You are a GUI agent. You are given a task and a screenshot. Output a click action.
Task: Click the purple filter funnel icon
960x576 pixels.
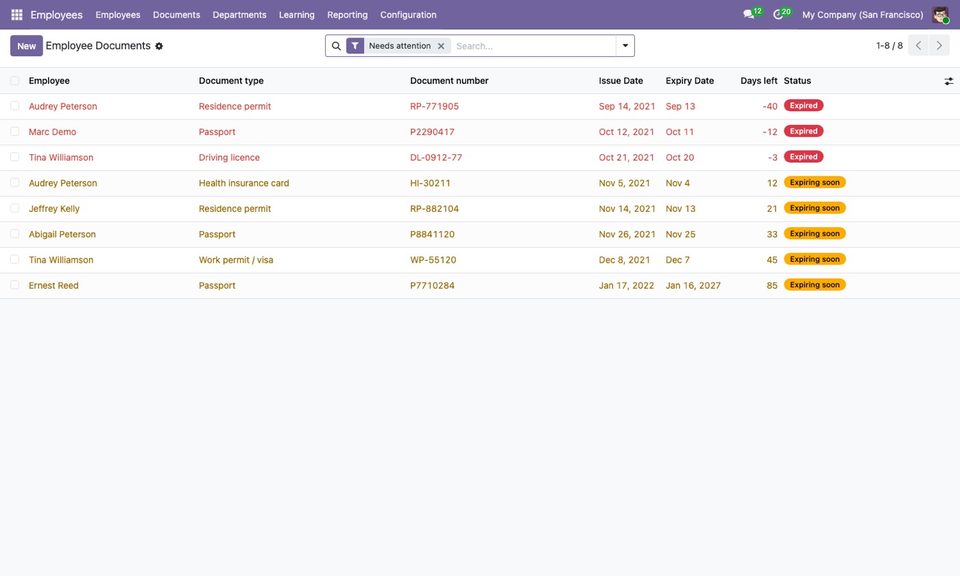tap(355, 46)
